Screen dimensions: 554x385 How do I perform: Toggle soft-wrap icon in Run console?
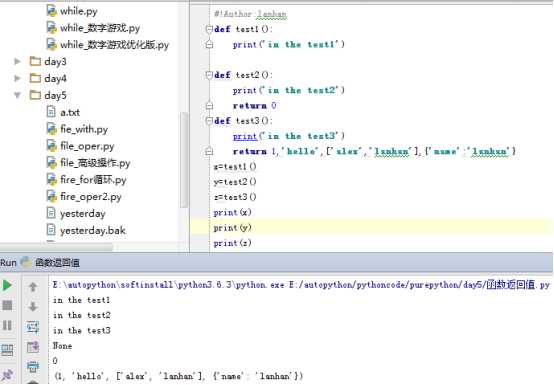pyautogui.click(x=33, y=327)
